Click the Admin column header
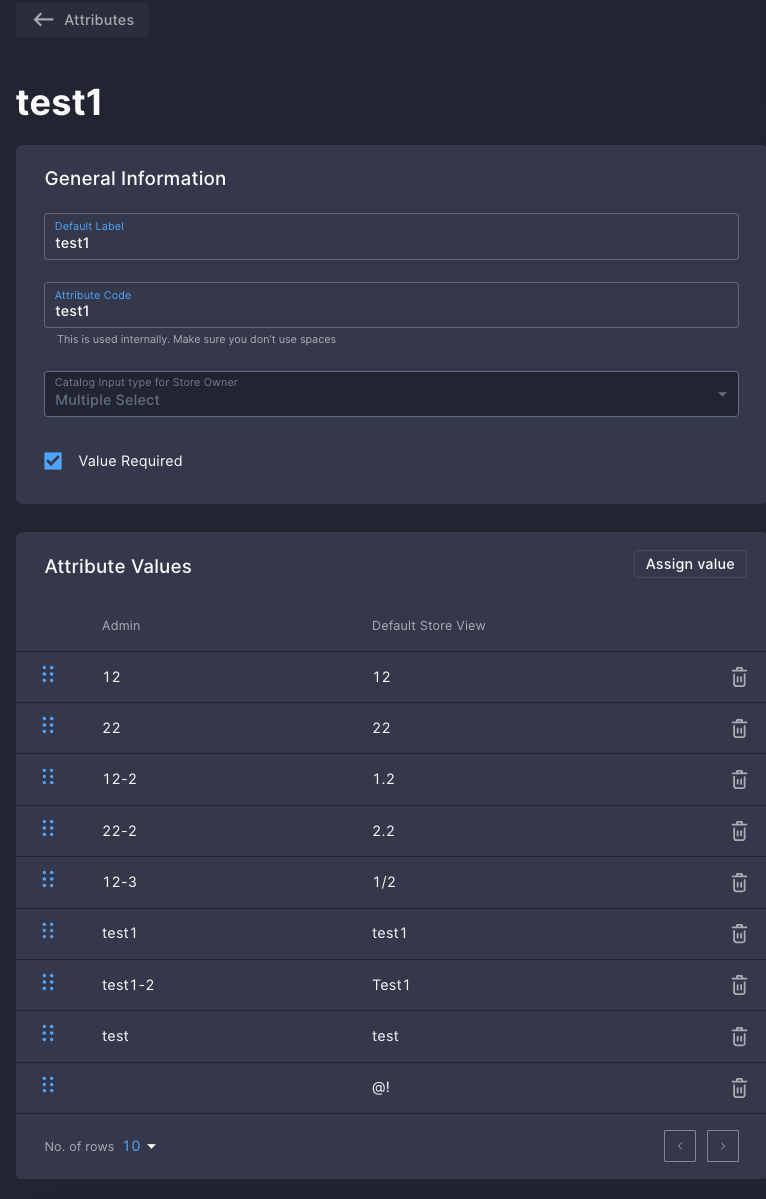Viewport: 766px width, 1199px height. click(x=121, y=625)
